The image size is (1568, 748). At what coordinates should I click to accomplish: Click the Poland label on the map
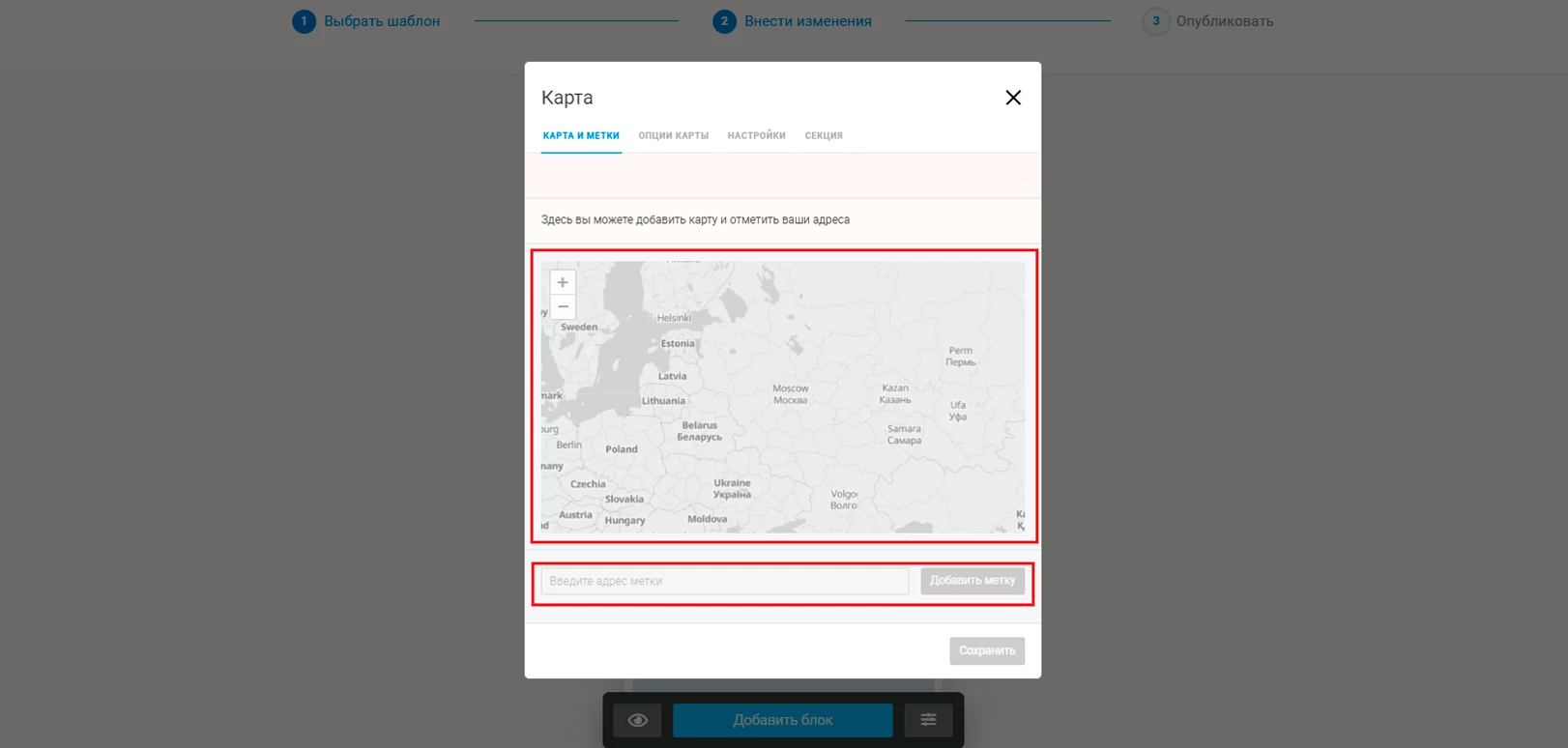[622, 449]
